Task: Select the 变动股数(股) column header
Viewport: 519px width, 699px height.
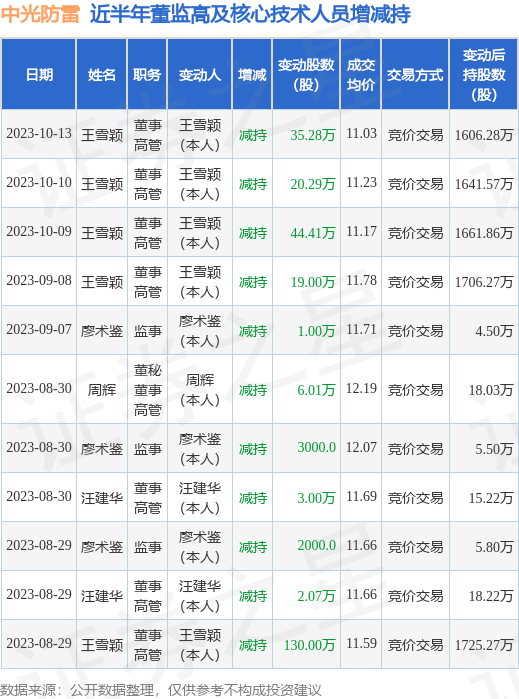Action: pos(306,74)
